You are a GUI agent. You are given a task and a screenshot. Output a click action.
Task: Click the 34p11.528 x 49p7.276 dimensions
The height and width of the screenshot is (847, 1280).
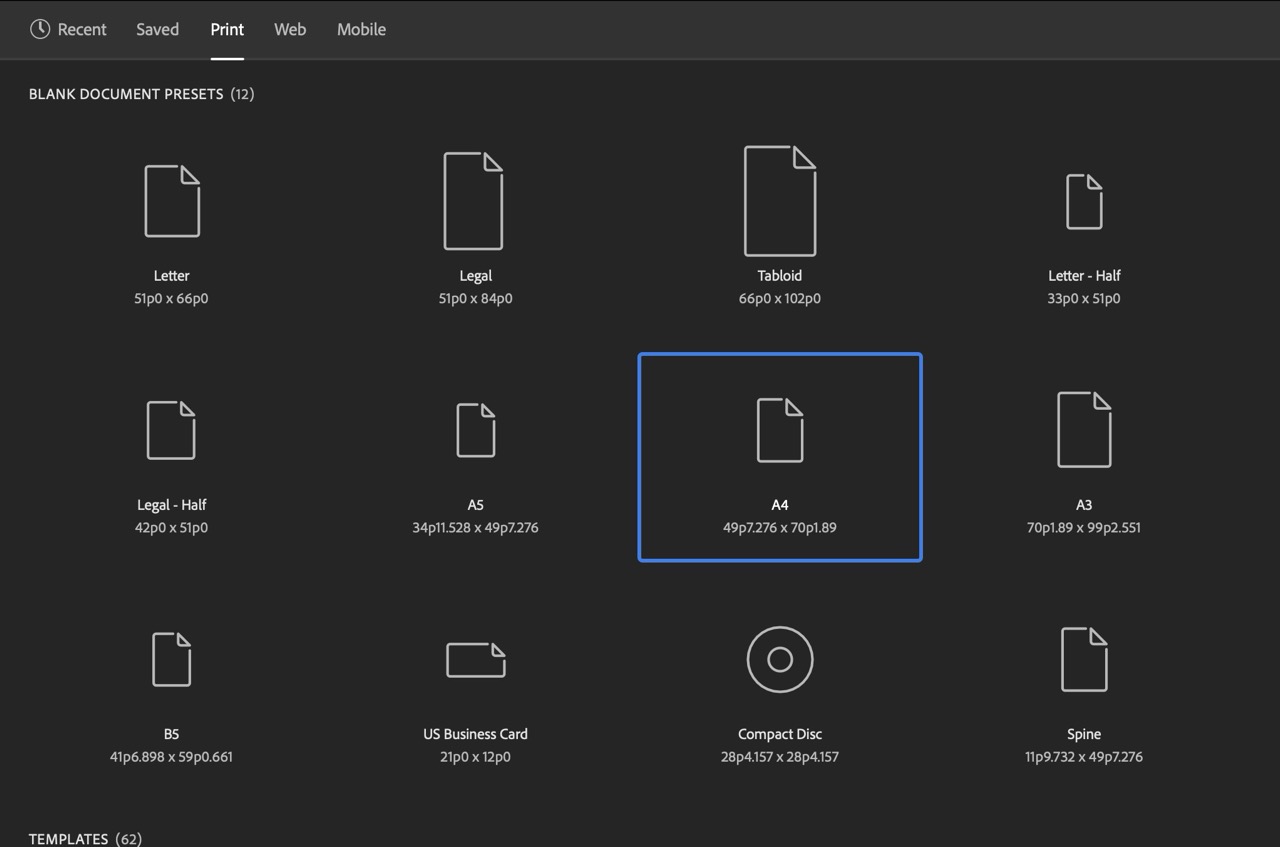coord(476,527)
